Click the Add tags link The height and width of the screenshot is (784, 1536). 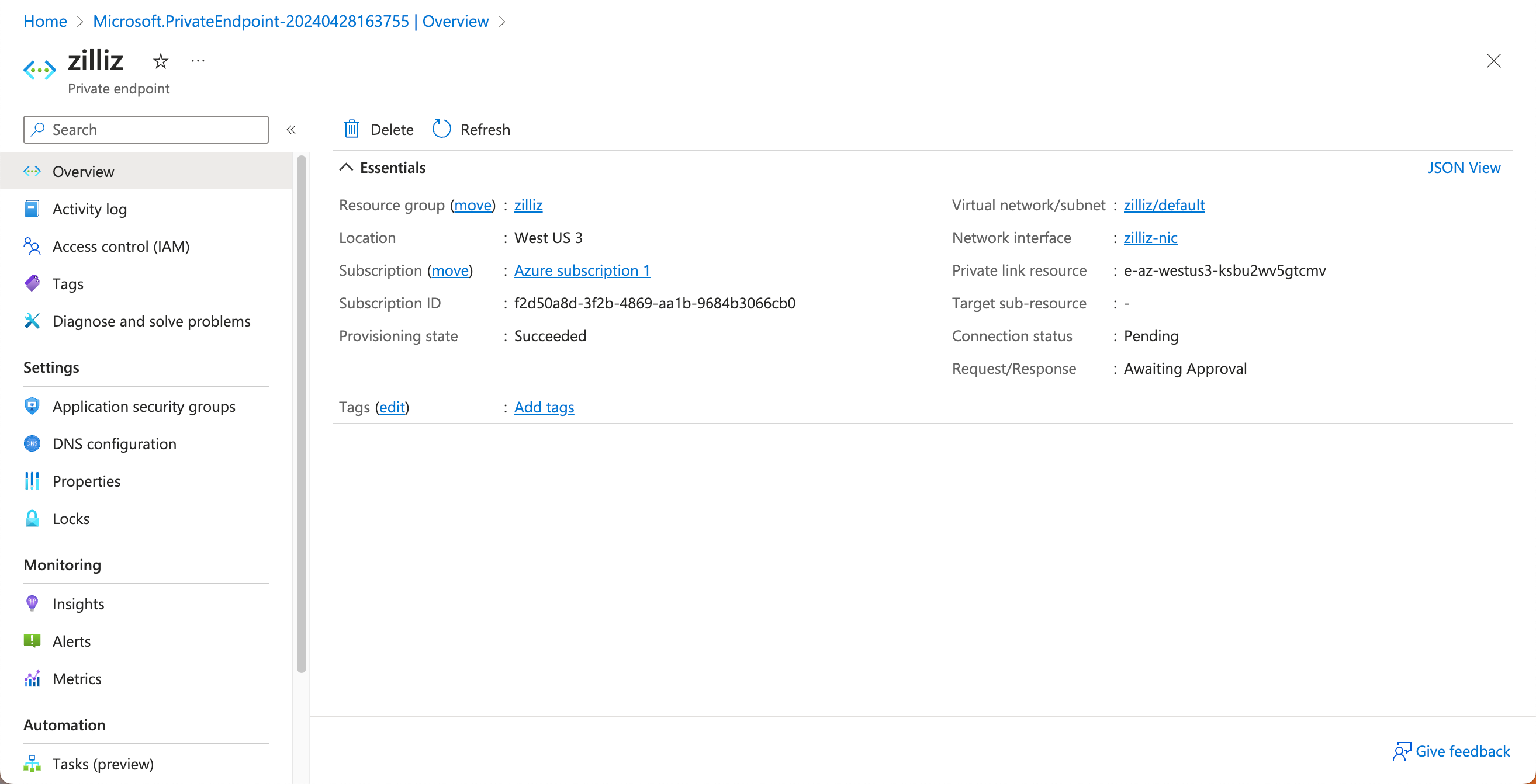pos(544,407)
